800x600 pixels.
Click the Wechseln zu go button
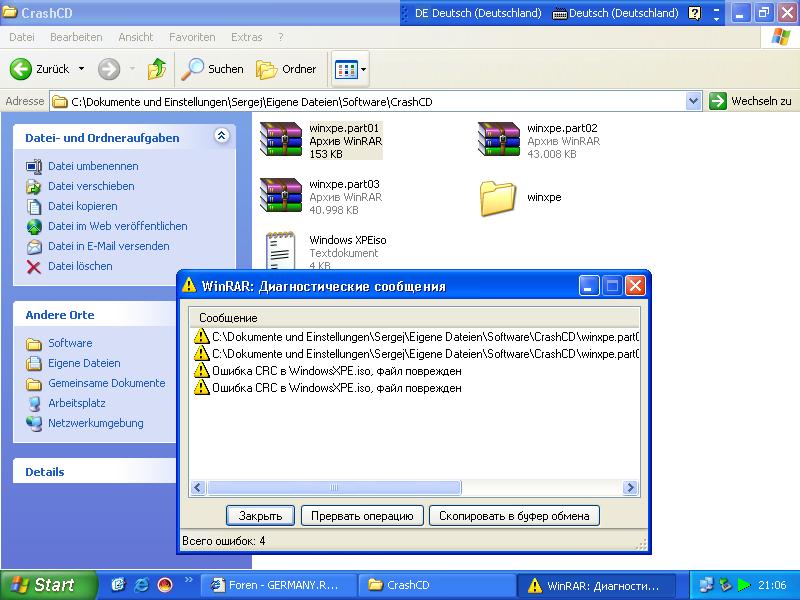pos(751,101)
